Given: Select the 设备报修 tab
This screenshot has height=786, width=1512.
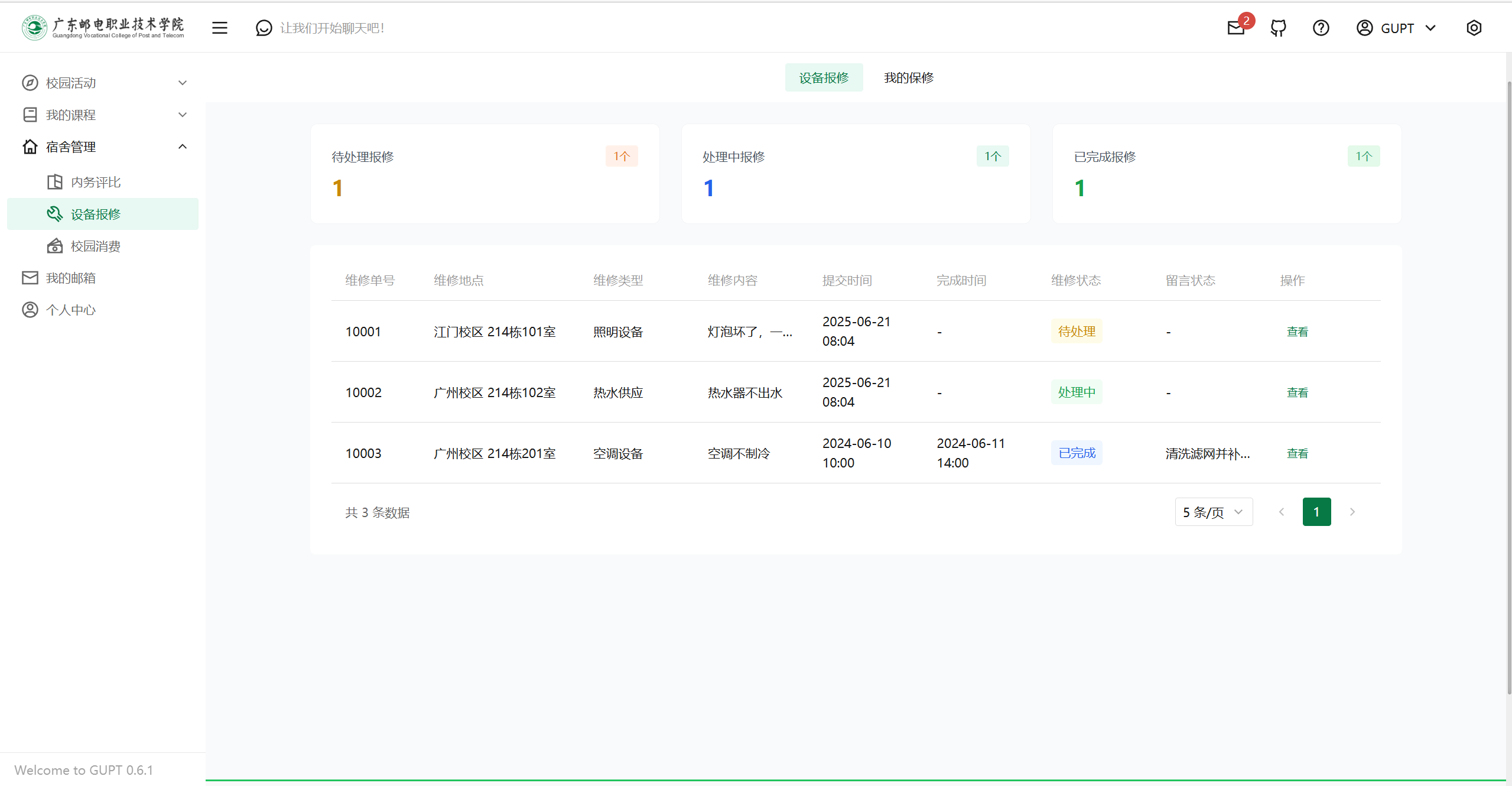Looking at the screenshot, I should (824, 77).
